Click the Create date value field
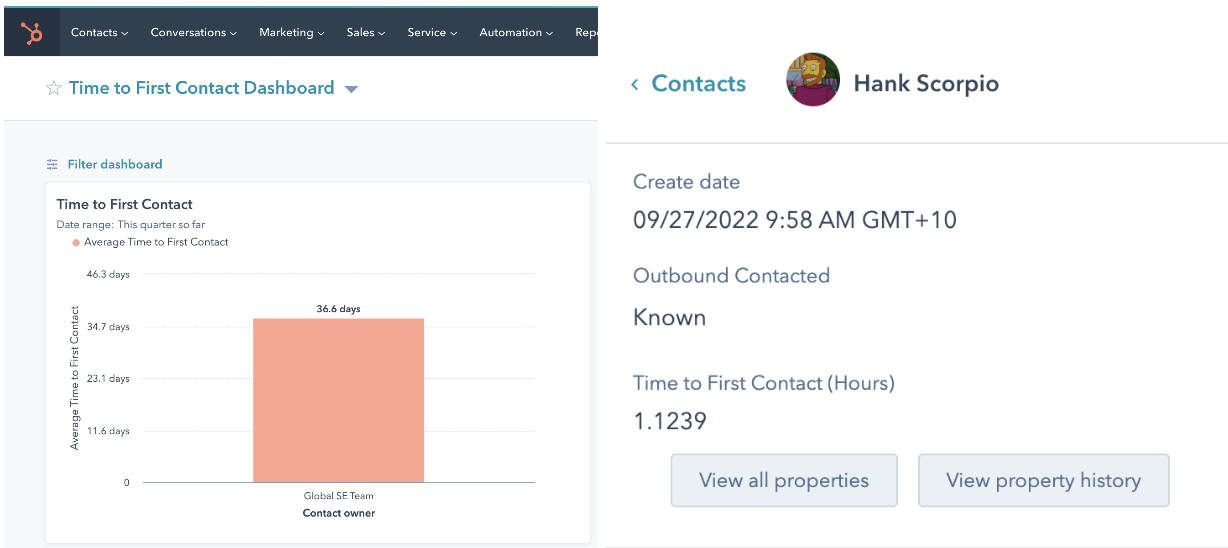Screen dimensions: 1228x548 pos(794,220)
